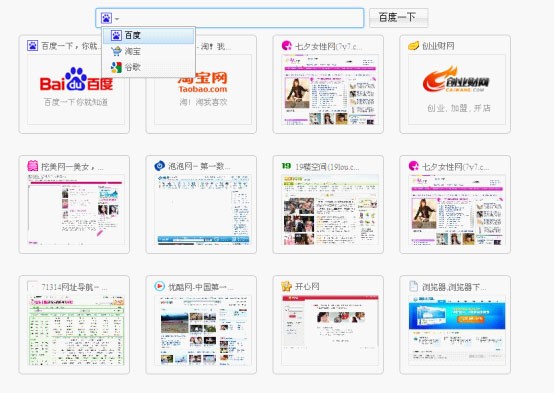This screenshot has width=554, height=393.
Task: Click the shopping cart icon beside 淘宝
Action: tap(116, 51)
